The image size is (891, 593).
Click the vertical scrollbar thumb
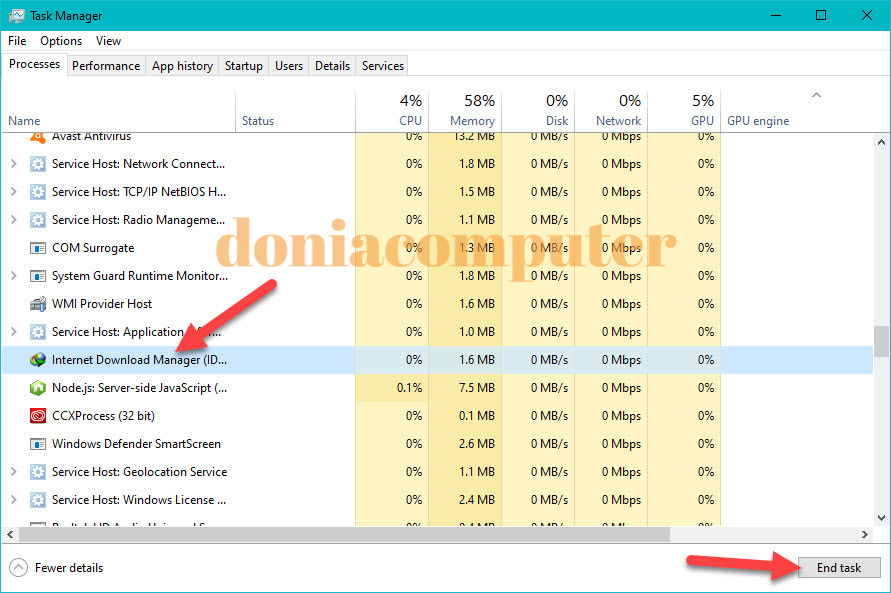click(881, 341)
